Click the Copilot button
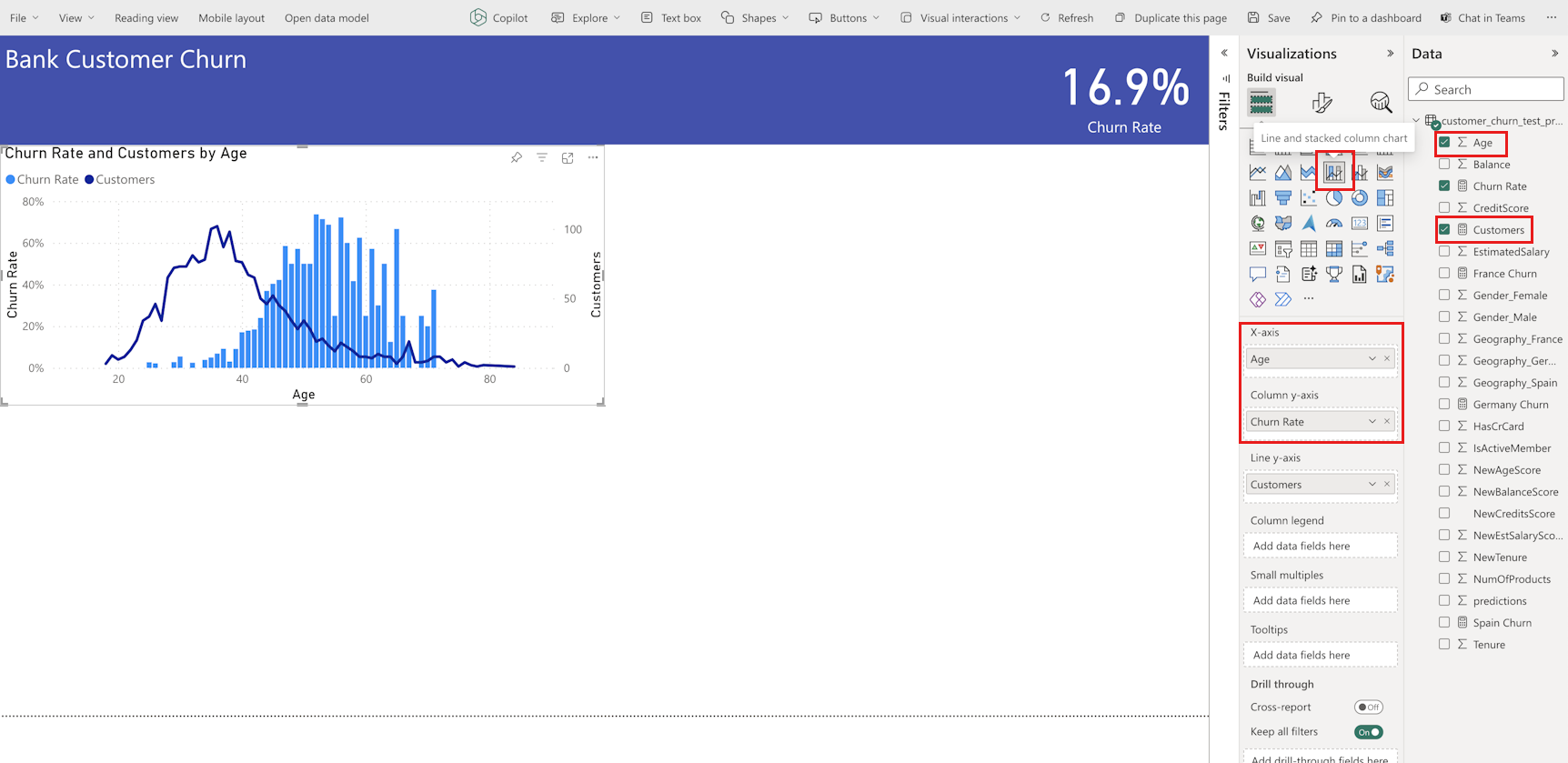The height and width of the screenshot is (763, 1568). [x=498, y=17]
